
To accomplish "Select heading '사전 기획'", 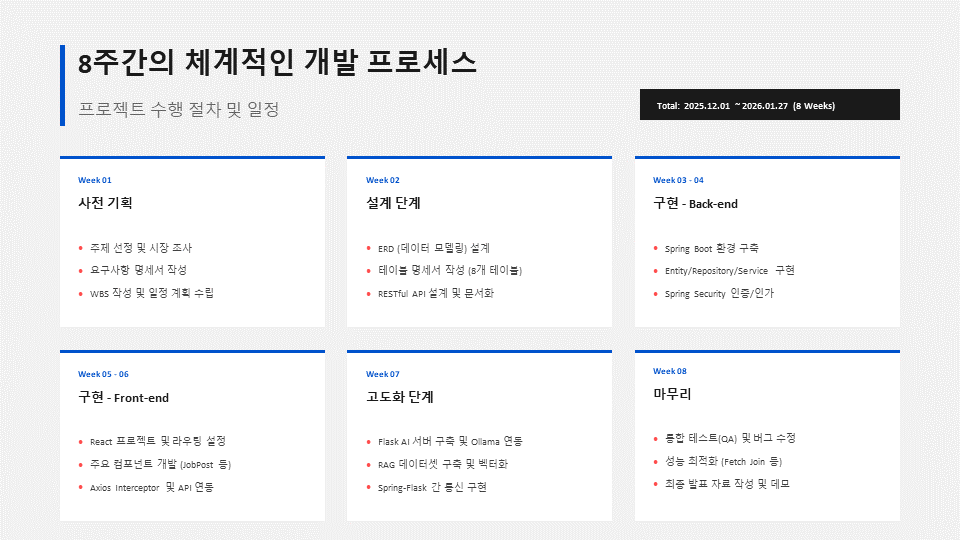I will pyautogui.click(x=105, y=203).
